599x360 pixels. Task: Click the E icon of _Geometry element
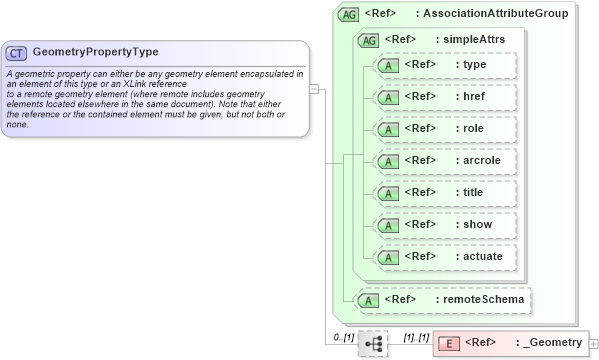pos(449,344)
